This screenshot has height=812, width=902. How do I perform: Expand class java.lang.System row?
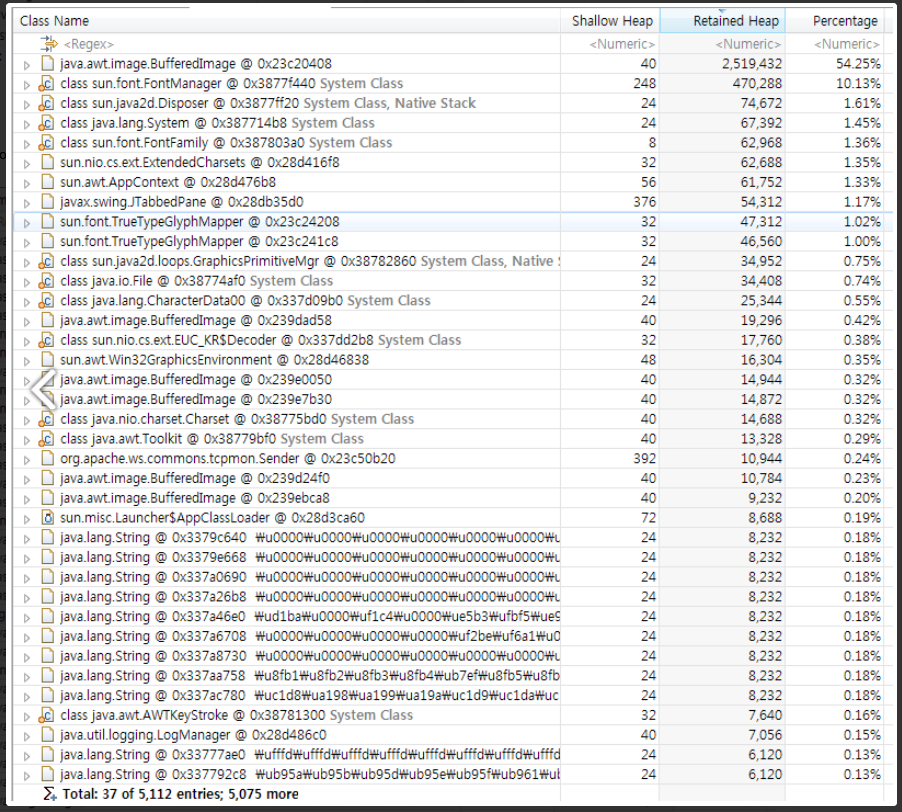coord(26,124)
